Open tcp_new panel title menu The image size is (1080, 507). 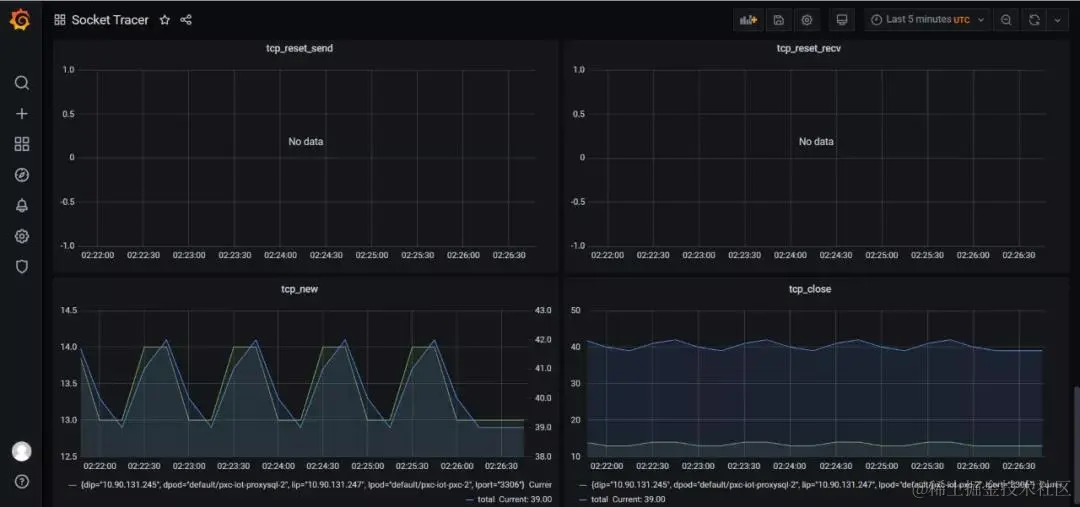301,289
